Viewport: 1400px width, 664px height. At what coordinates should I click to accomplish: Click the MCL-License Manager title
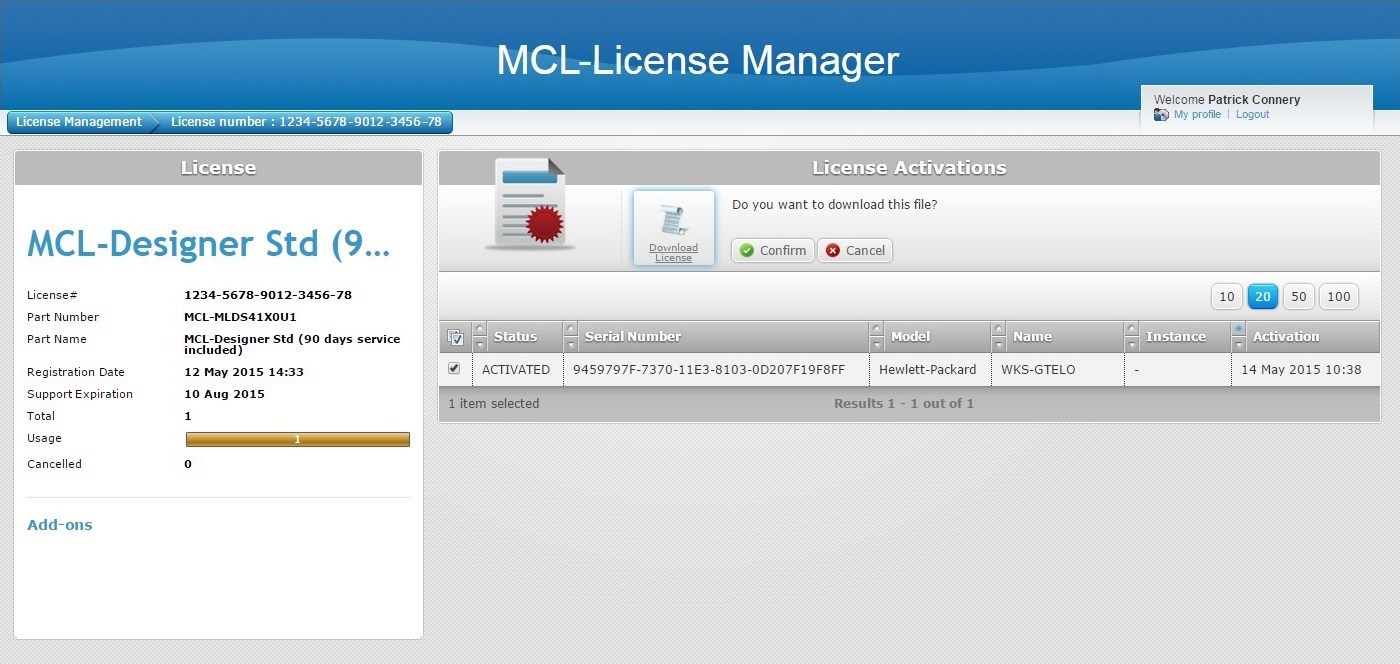pos(698,60)
